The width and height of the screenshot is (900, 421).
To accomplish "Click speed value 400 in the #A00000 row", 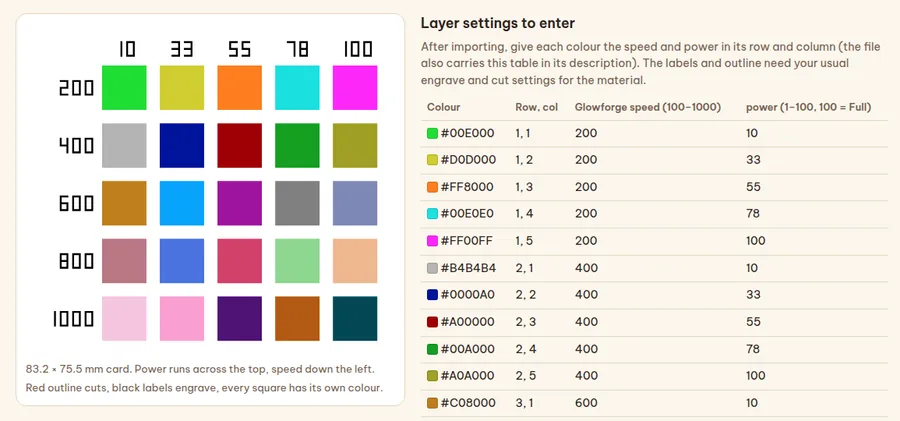I will pos(586,322).
